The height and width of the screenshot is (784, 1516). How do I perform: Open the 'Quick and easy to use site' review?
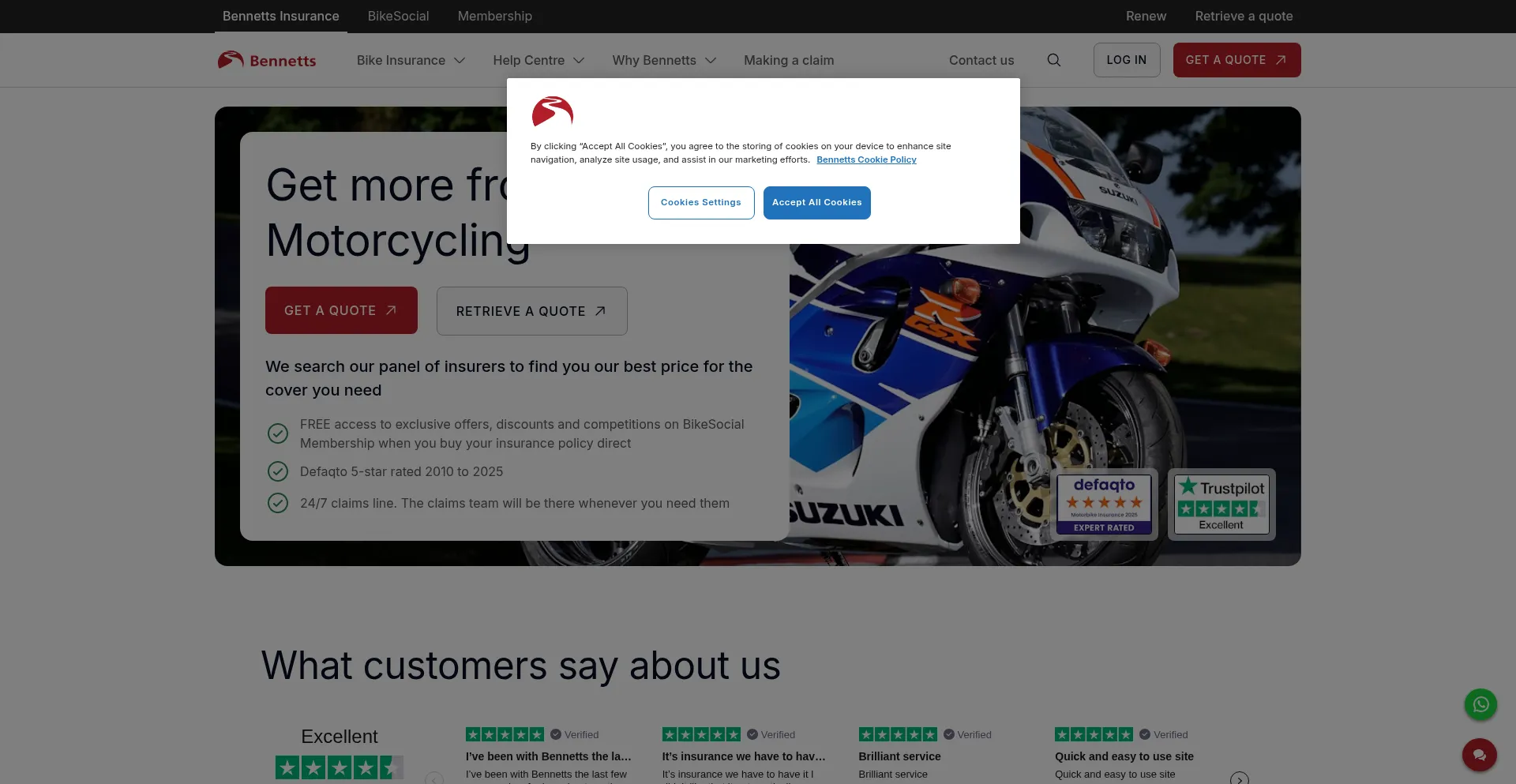coord(1124,756)
